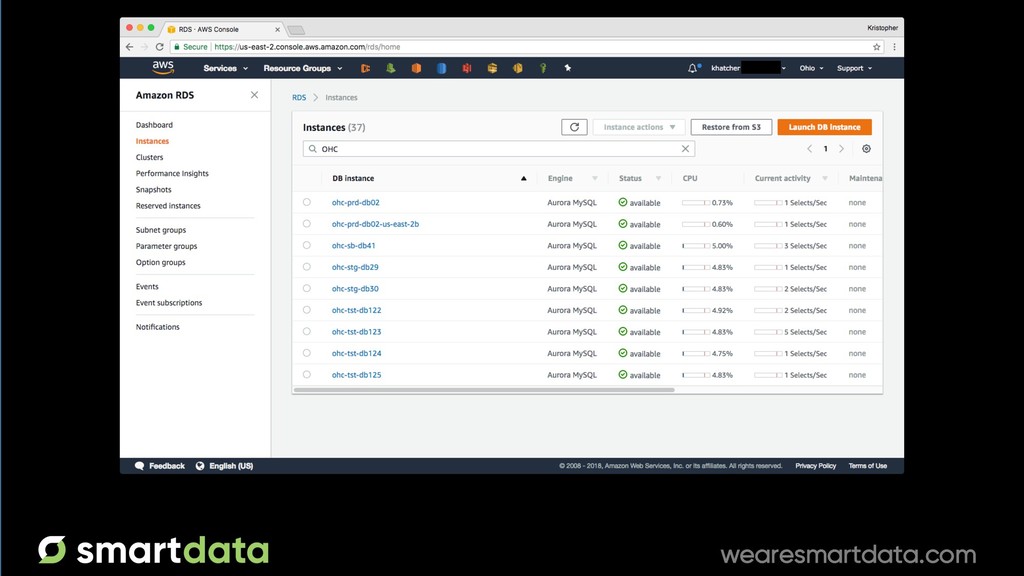Screen dimensions: 1024x576
Task: Open the Ohio region dropdown
Action: [811, 68]
